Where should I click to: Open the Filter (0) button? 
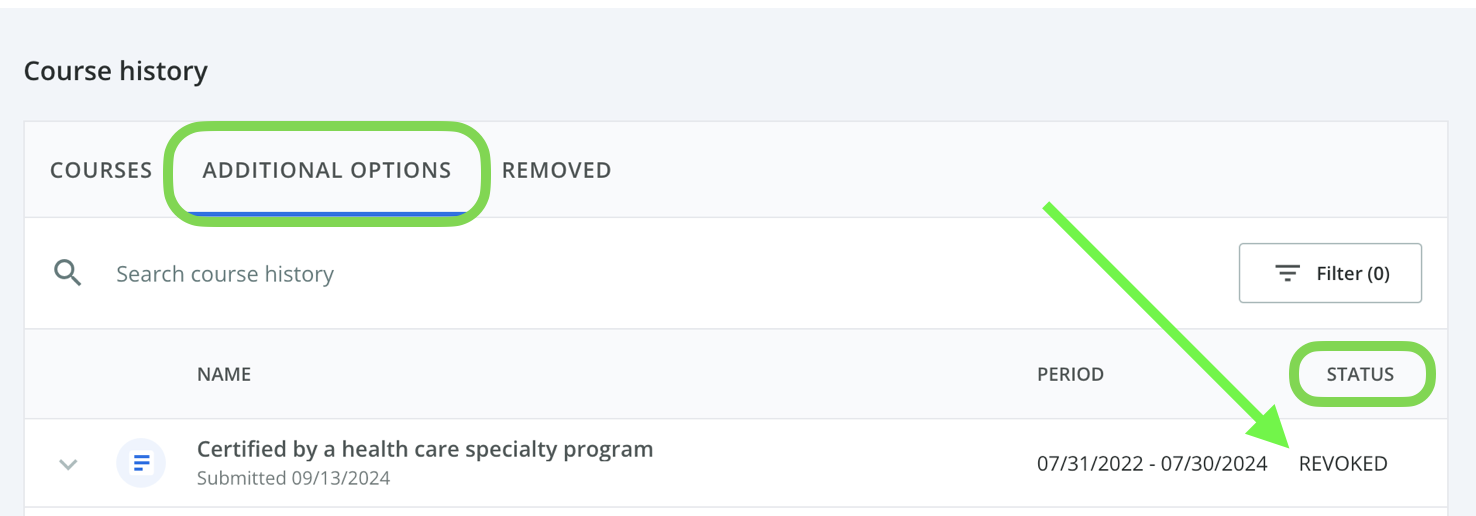coord(1330,273)
